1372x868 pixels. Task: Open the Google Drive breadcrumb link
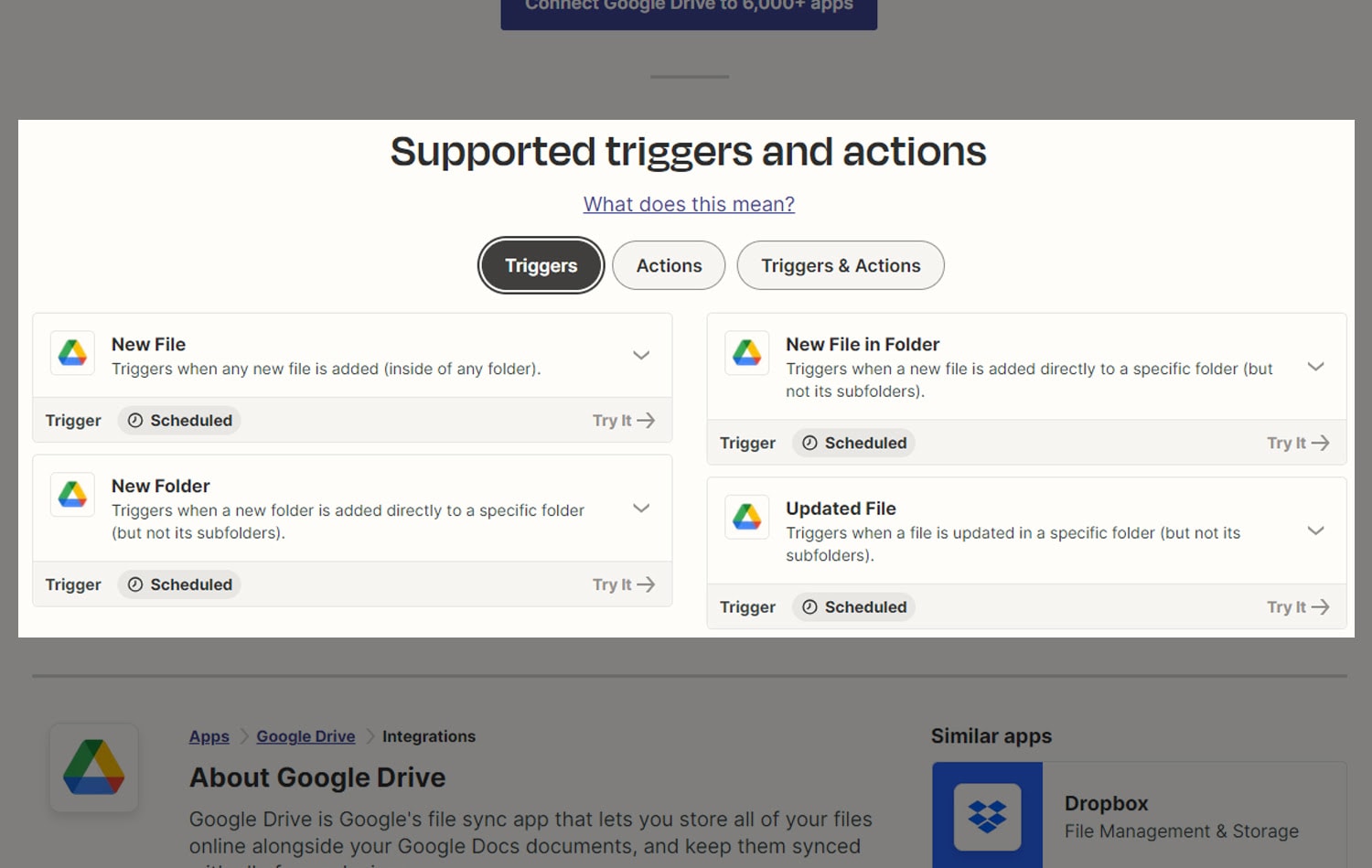(305, 736)
